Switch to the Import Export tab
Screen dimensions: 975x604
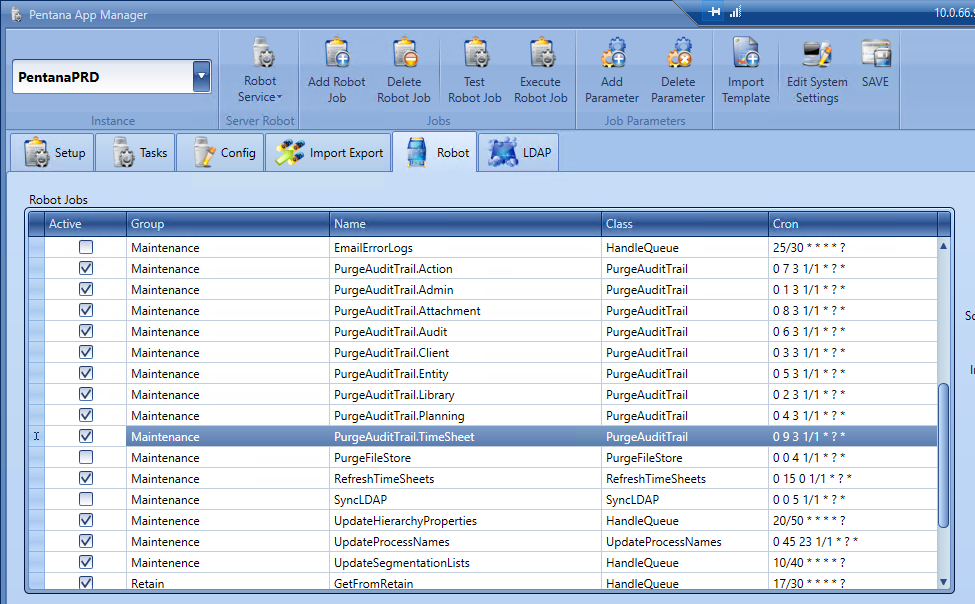(x=328, y=152)
